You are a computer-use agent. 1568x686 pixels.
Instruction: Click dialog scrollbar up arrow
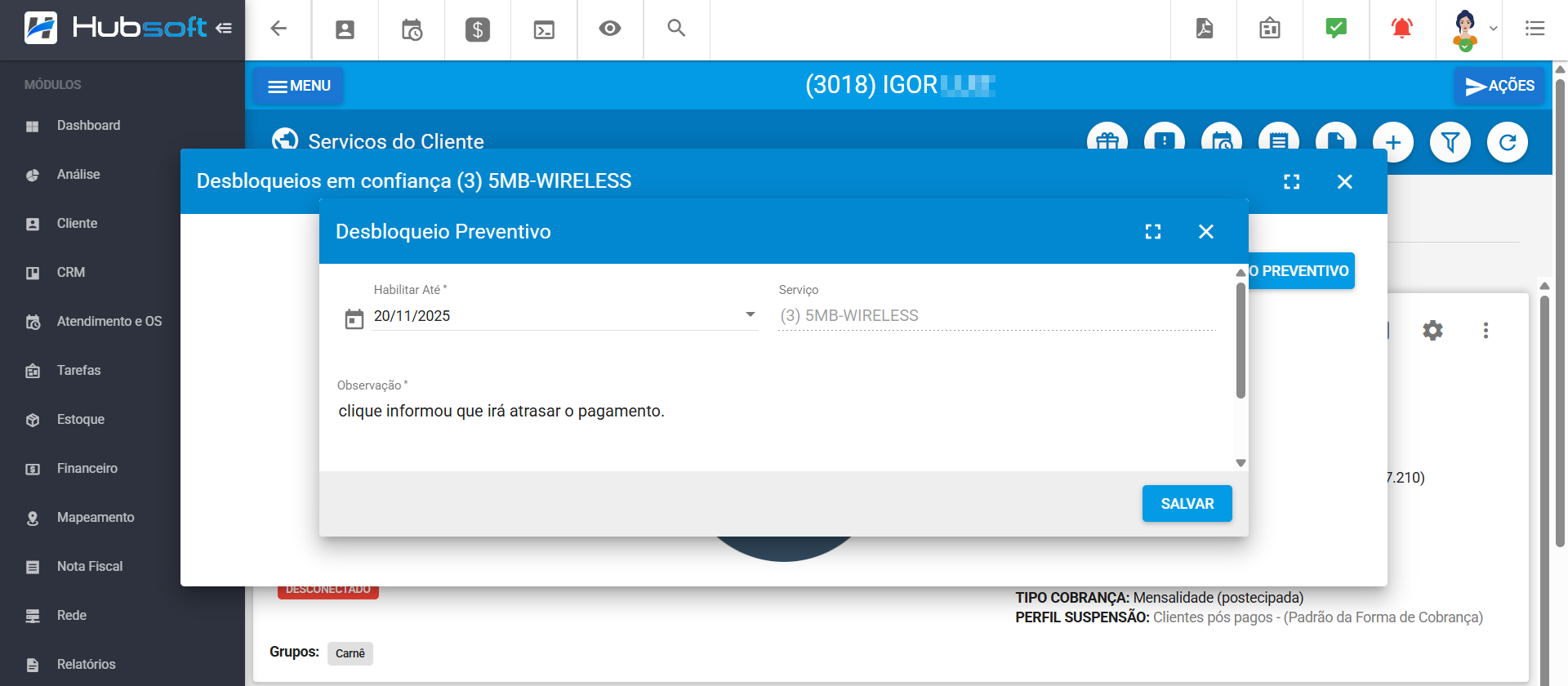click(1241, 272)
